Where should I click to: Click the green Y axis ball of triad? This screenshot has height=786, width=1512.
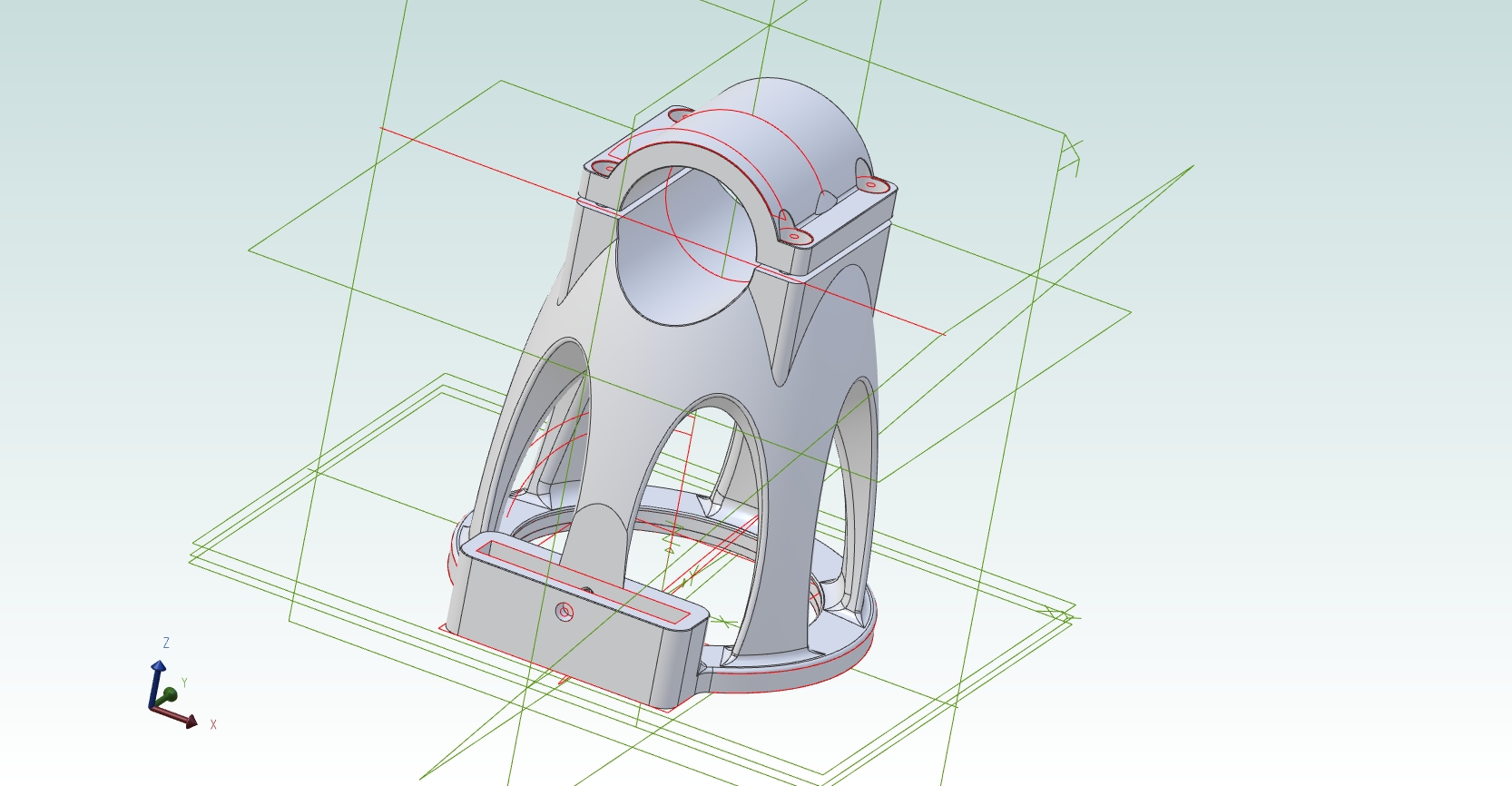[x=168, y=696]
